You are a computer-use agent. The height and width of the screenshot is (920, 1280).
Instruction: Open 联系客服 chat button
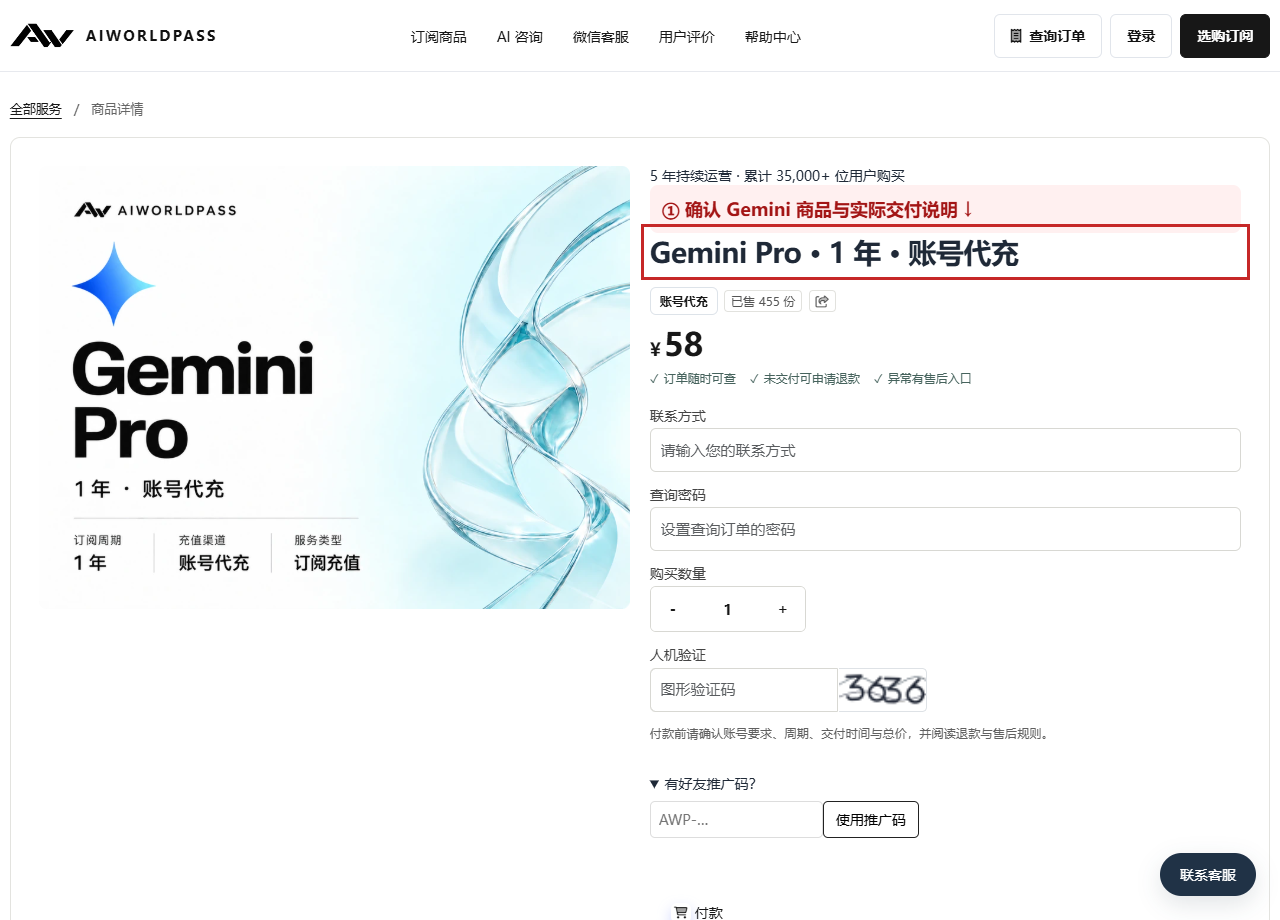(1208, 875)
